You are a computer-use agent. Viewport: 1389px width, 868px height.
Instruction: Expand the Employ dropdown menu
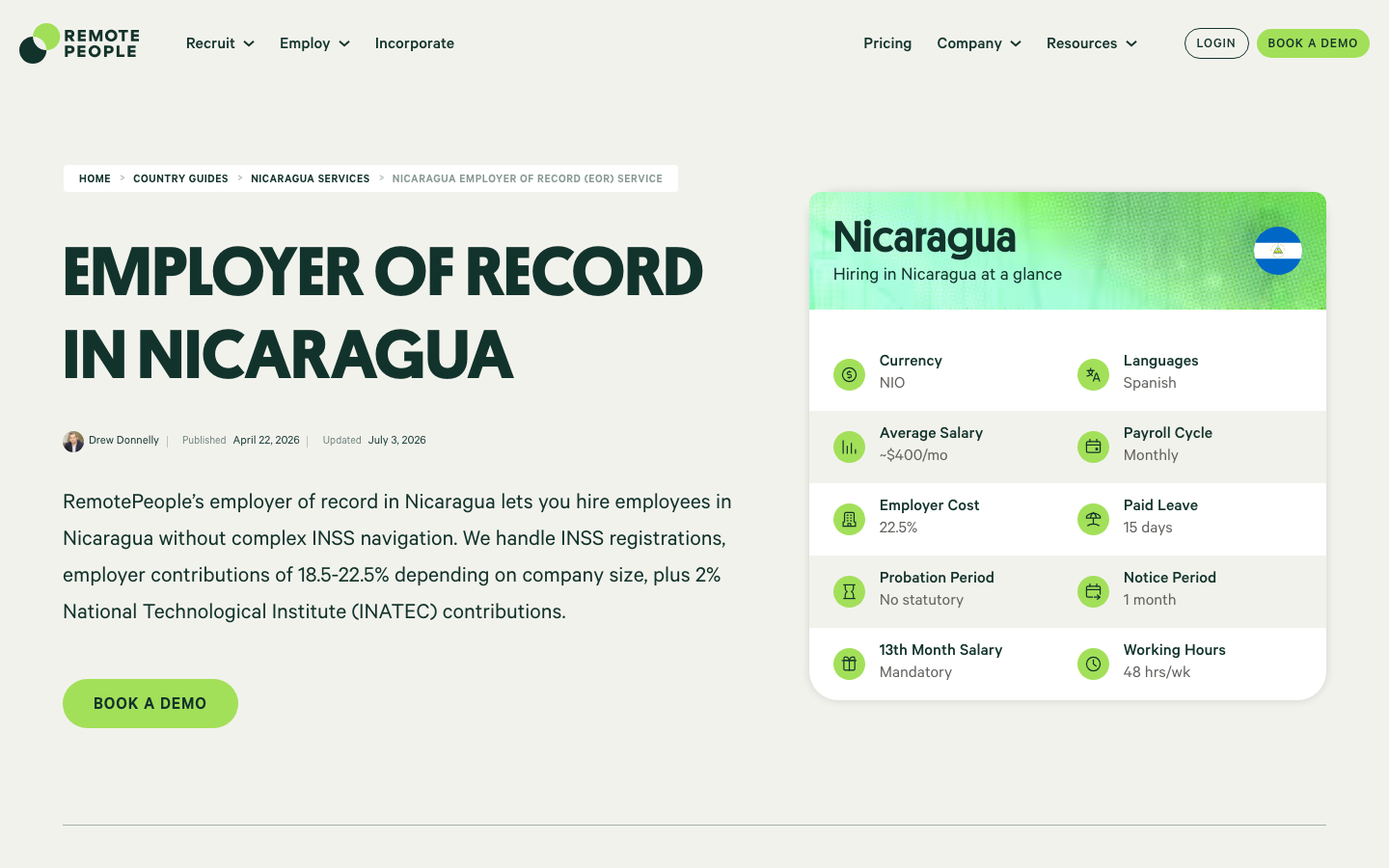coord(314,43)
